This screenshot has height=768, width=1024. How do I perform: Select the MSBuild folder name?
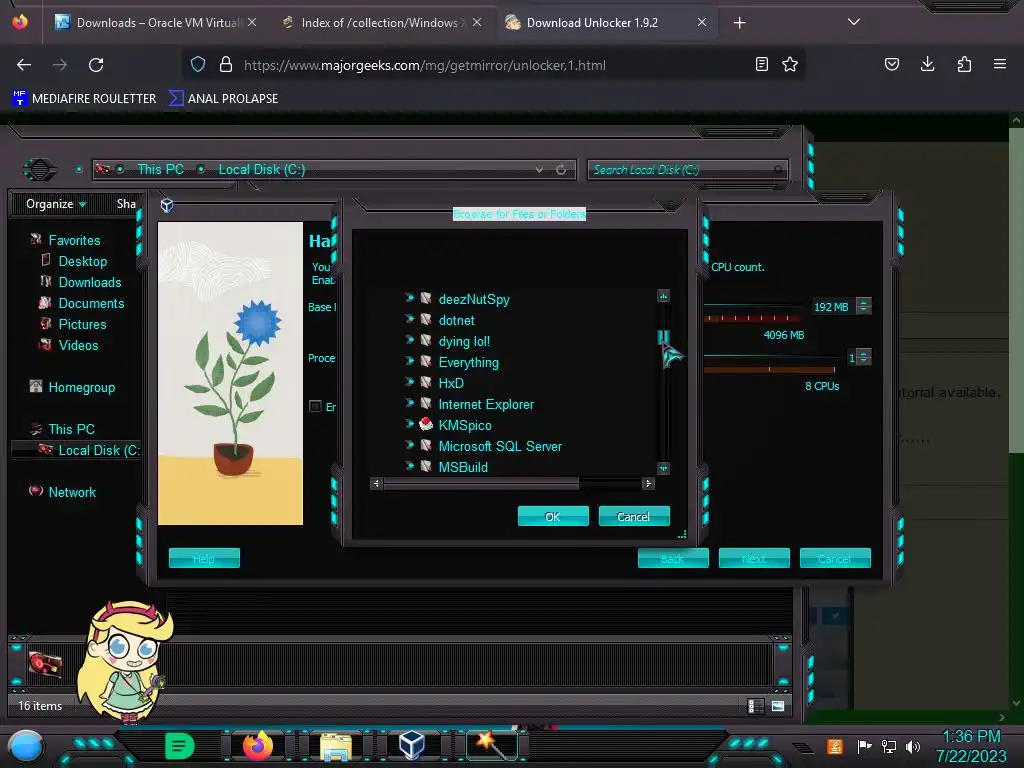463,467
